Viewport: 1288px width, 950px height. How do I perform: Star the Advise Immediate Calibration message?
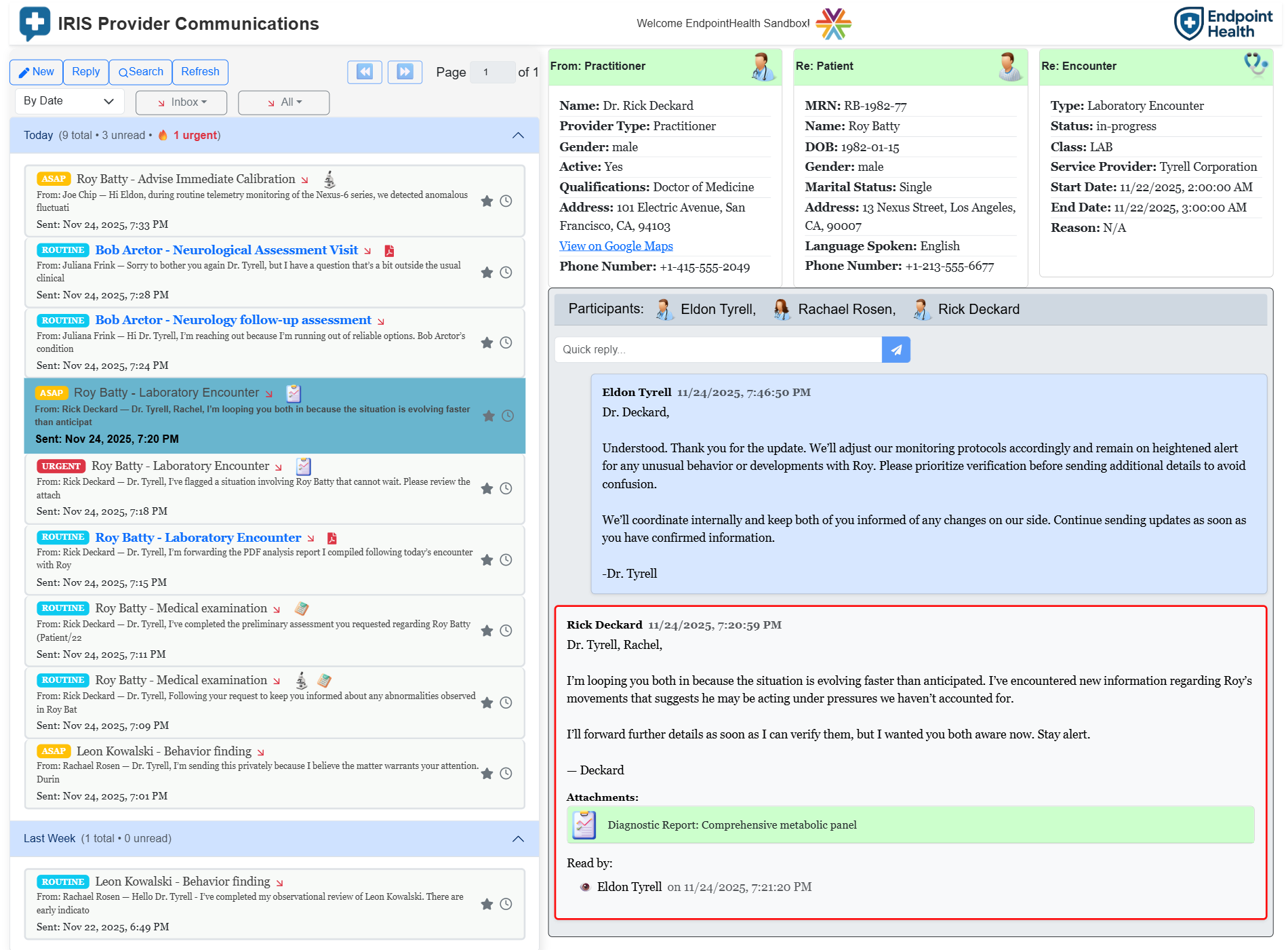pos(487,201)
